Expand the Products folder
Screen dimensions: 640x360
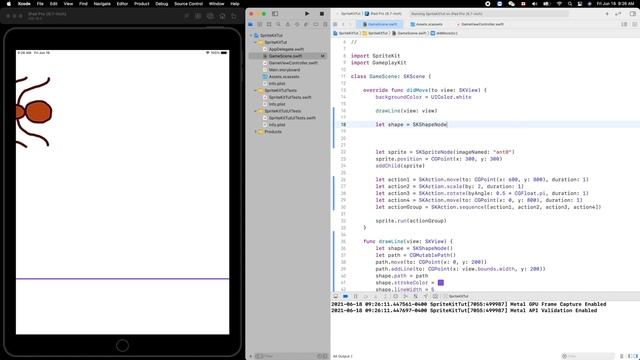click(x=256, y=131)
